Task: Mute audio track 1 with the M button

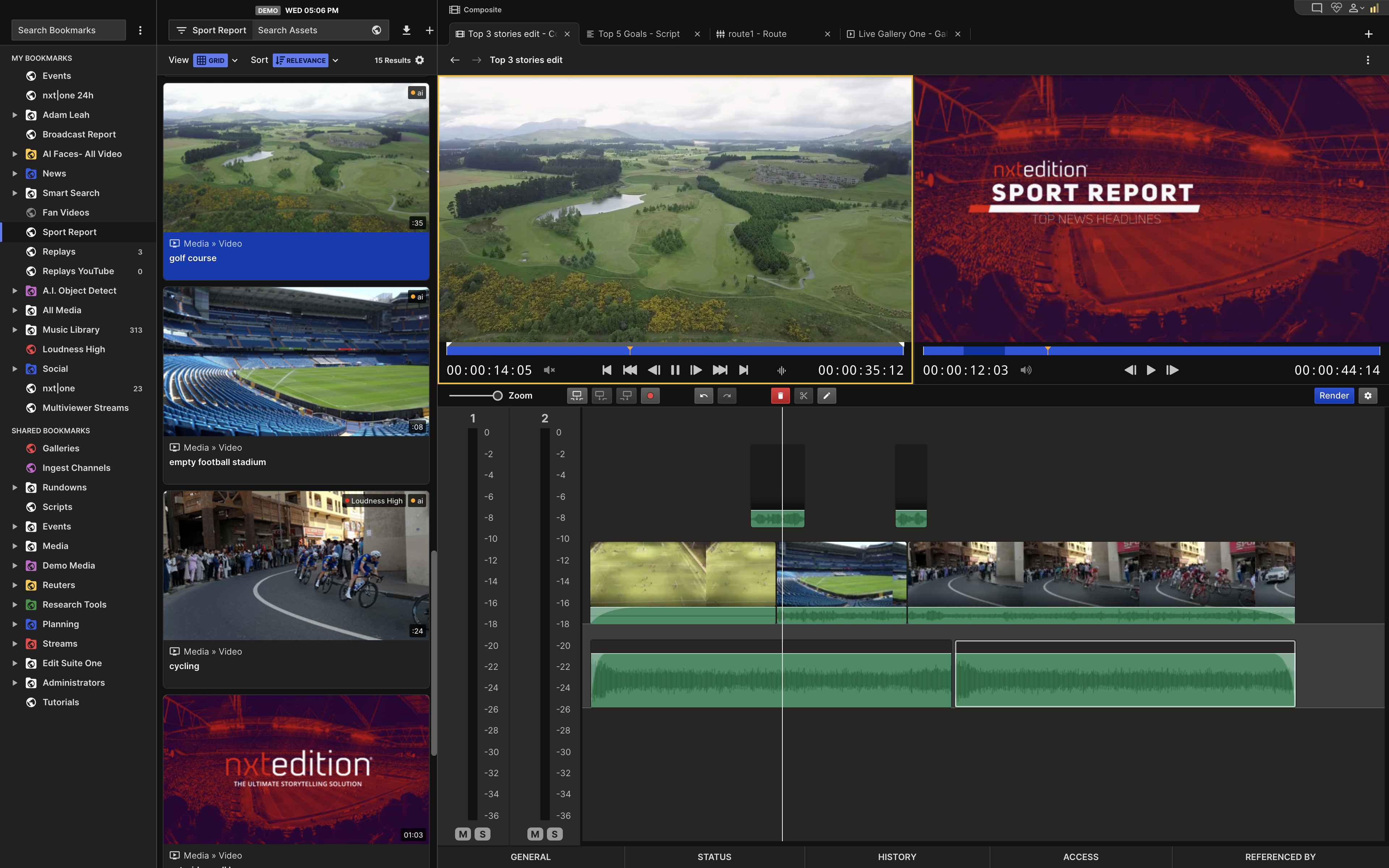Action: click(x=463, y=834)
